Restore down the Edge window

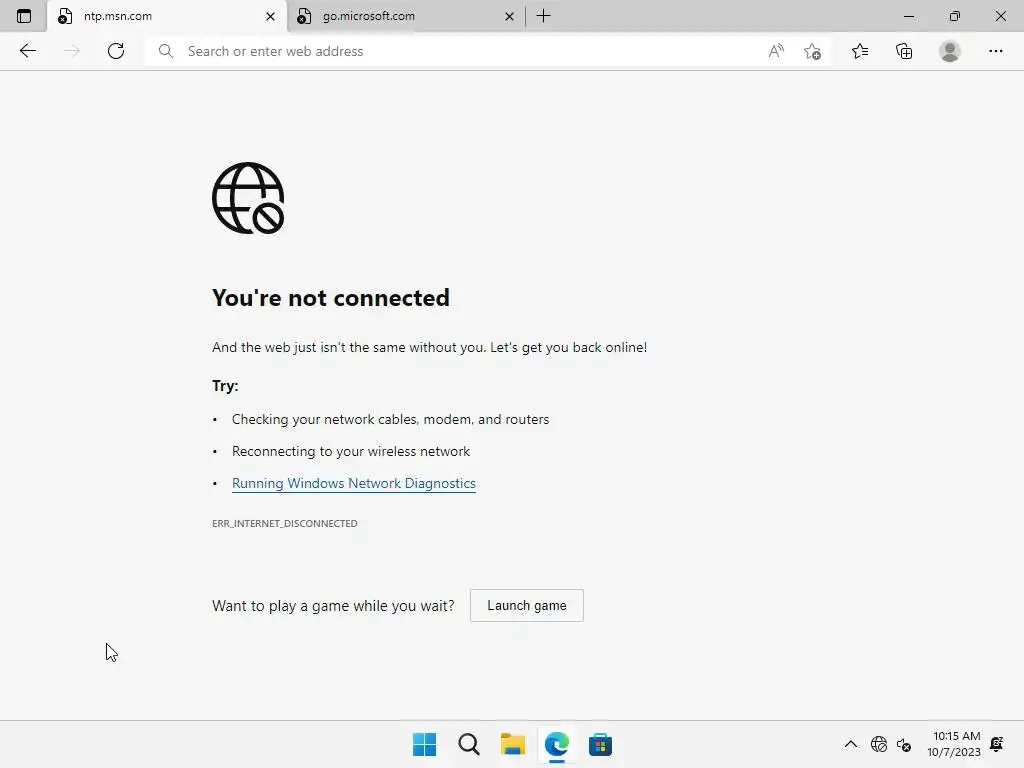click(x=955, y=16)
